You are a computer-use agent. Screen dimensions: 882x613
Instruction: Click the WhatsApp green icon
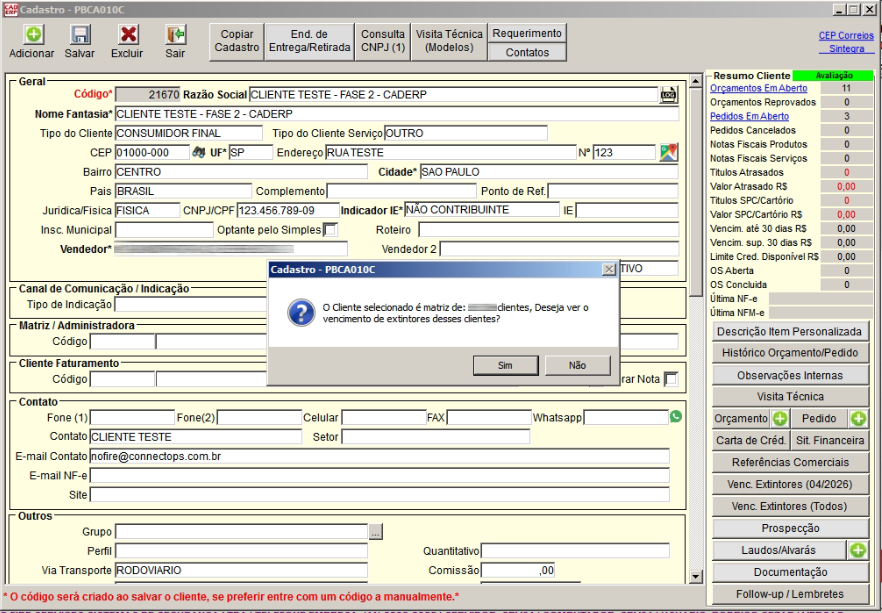point(676,417)
